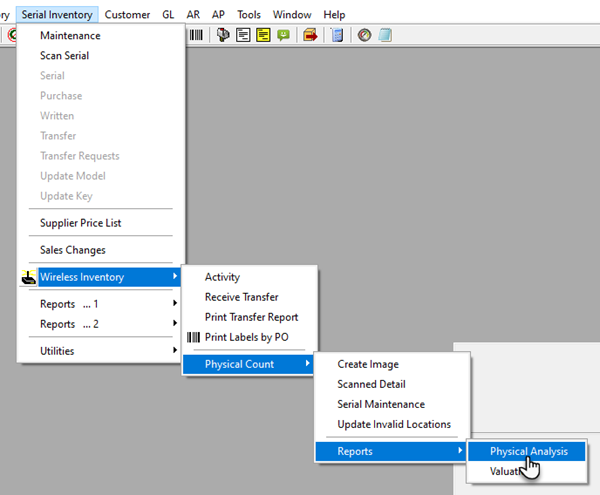The height and width of the screenshot is (495, 600).
Task: Expand Reports submenu under Physical Count
Action: pos(392,451)
